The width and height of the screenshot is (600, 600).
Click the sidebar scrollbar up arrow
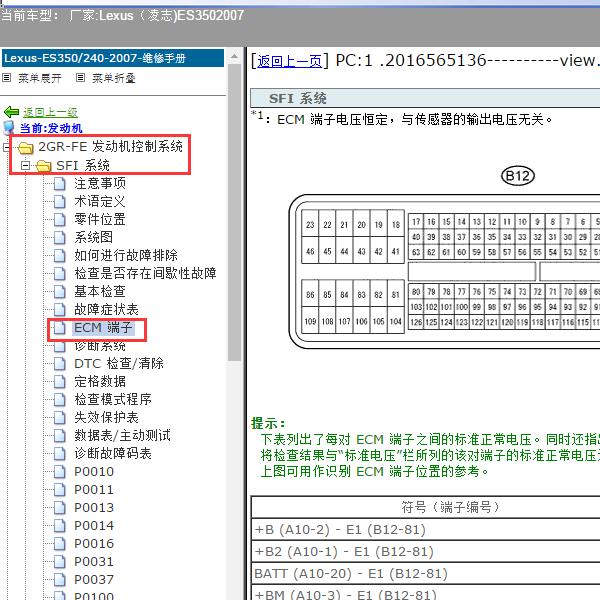(x=234, y=57)
